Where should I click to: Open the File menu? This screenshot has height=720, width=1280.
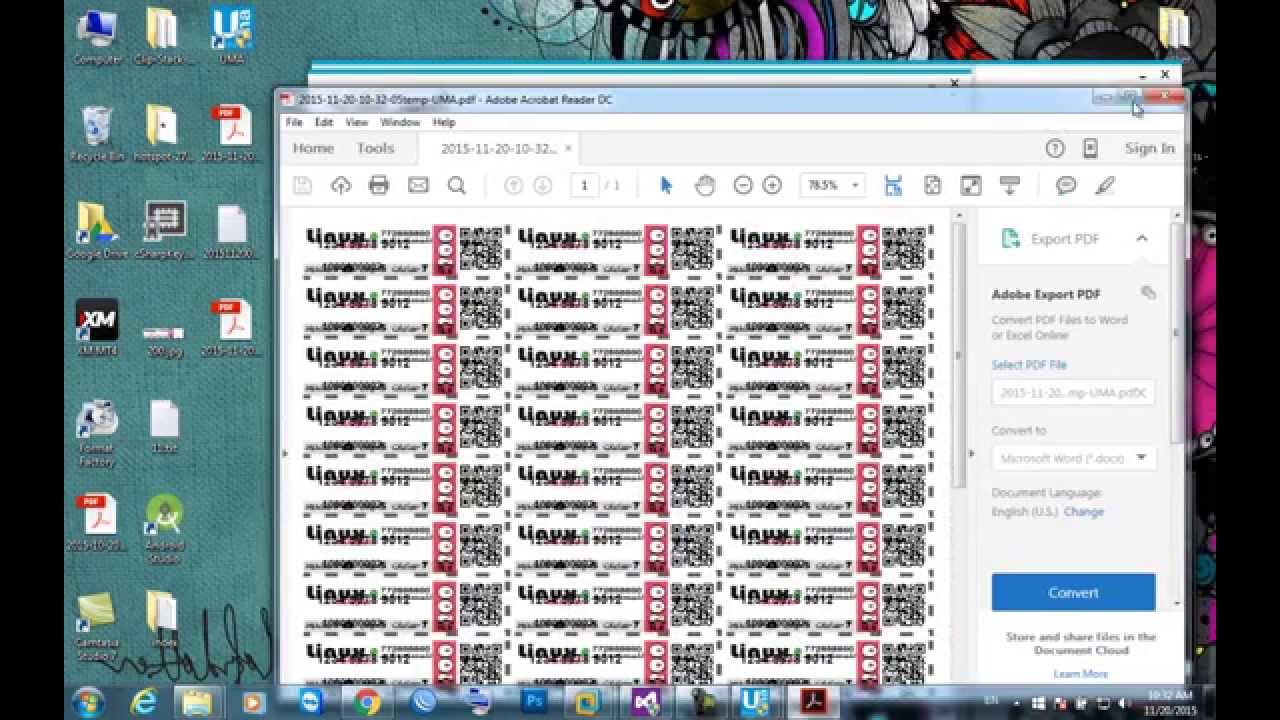pyautogui.click(x=294, y=122)
